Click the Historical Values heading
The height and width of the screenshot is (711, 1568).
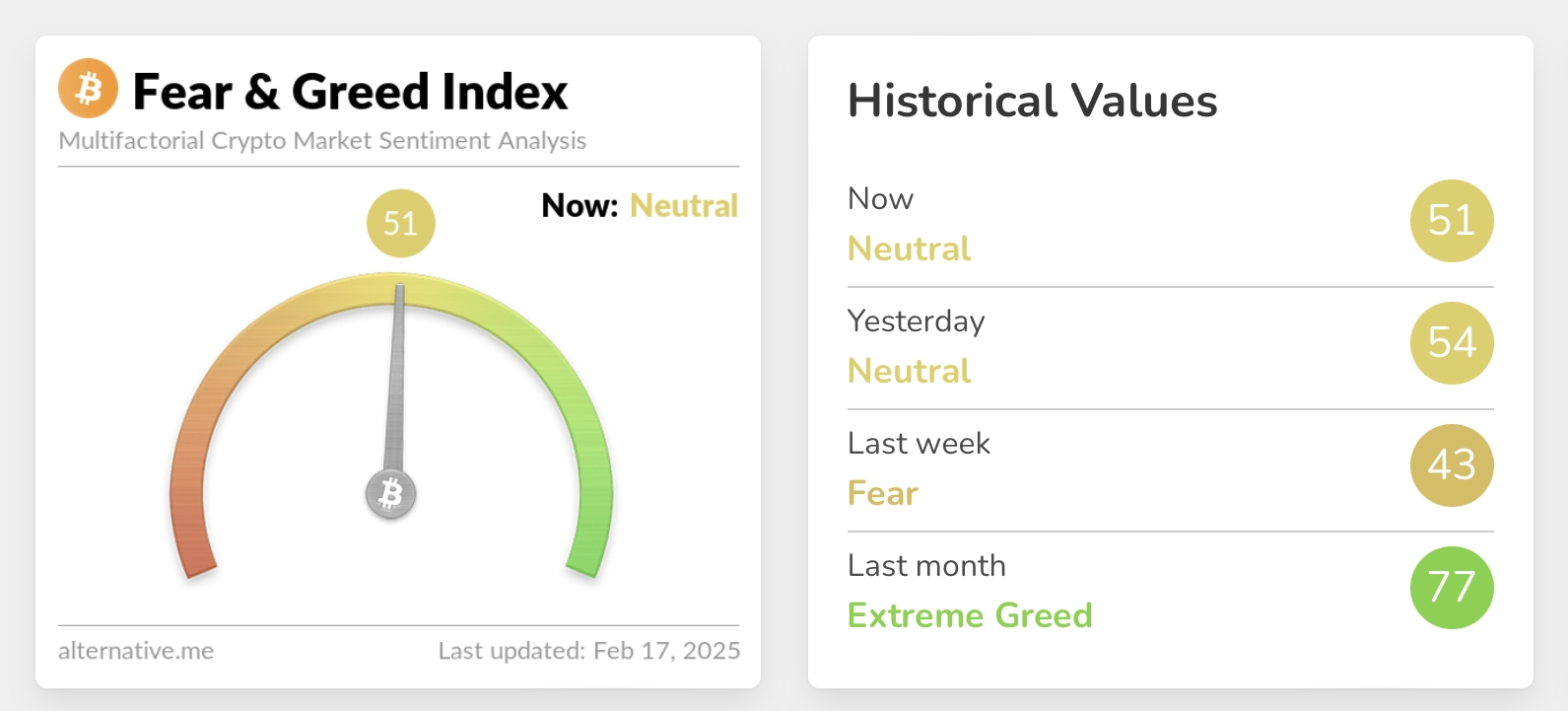click(x=1033, y=101)
